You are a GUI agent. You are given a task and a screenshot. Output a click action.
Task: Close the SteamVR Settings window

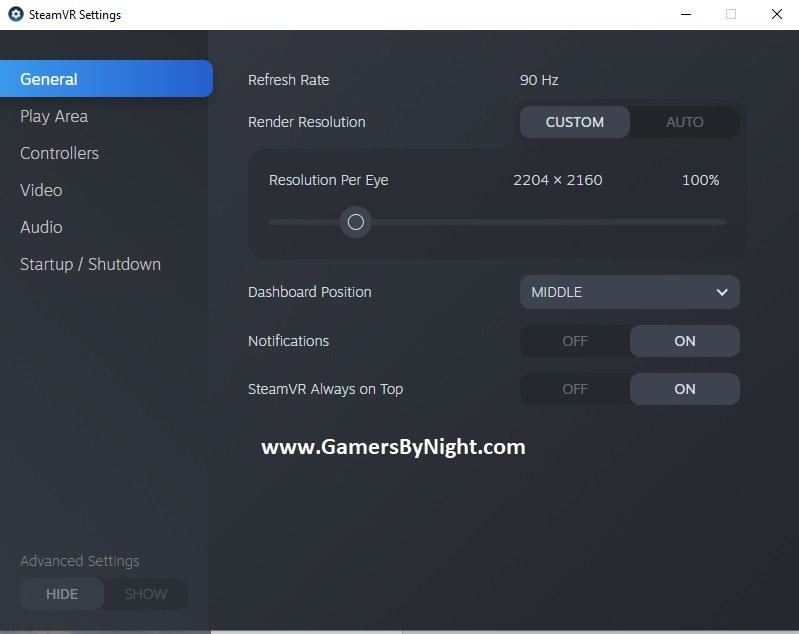pyautogui.click(x=777, y=14)
